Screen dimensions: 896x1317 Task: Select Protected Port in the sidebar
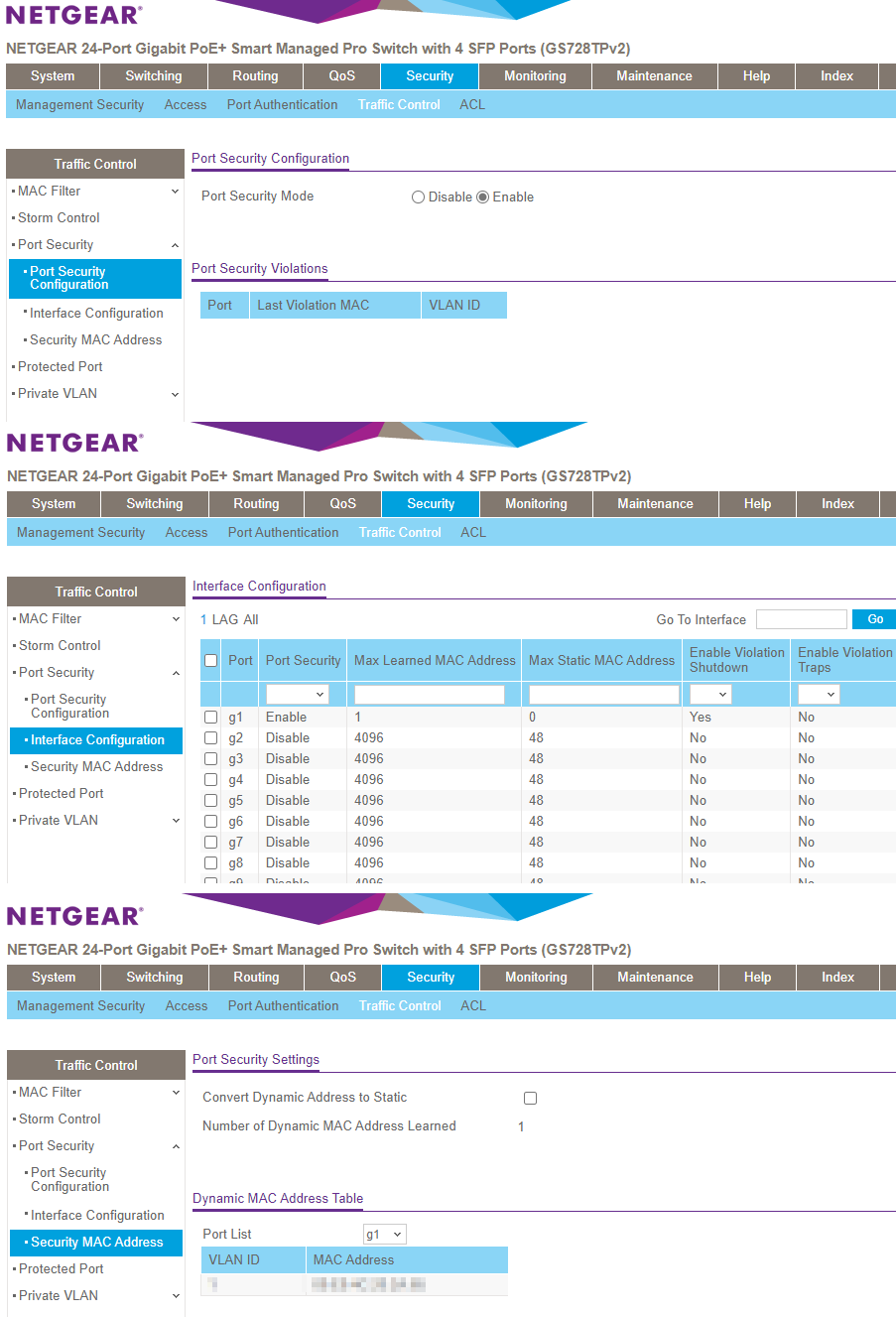coord(62,366)
